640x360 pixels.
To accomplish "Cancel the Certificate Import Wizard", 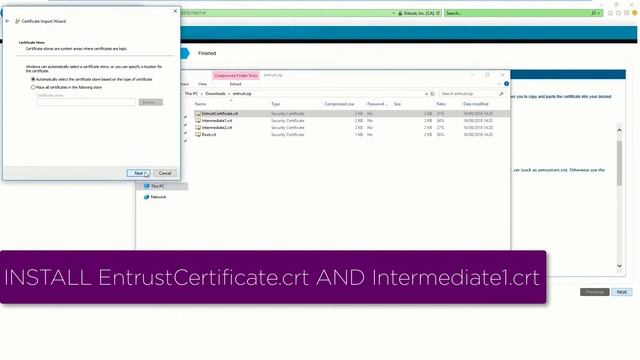I will pos(165,173).
